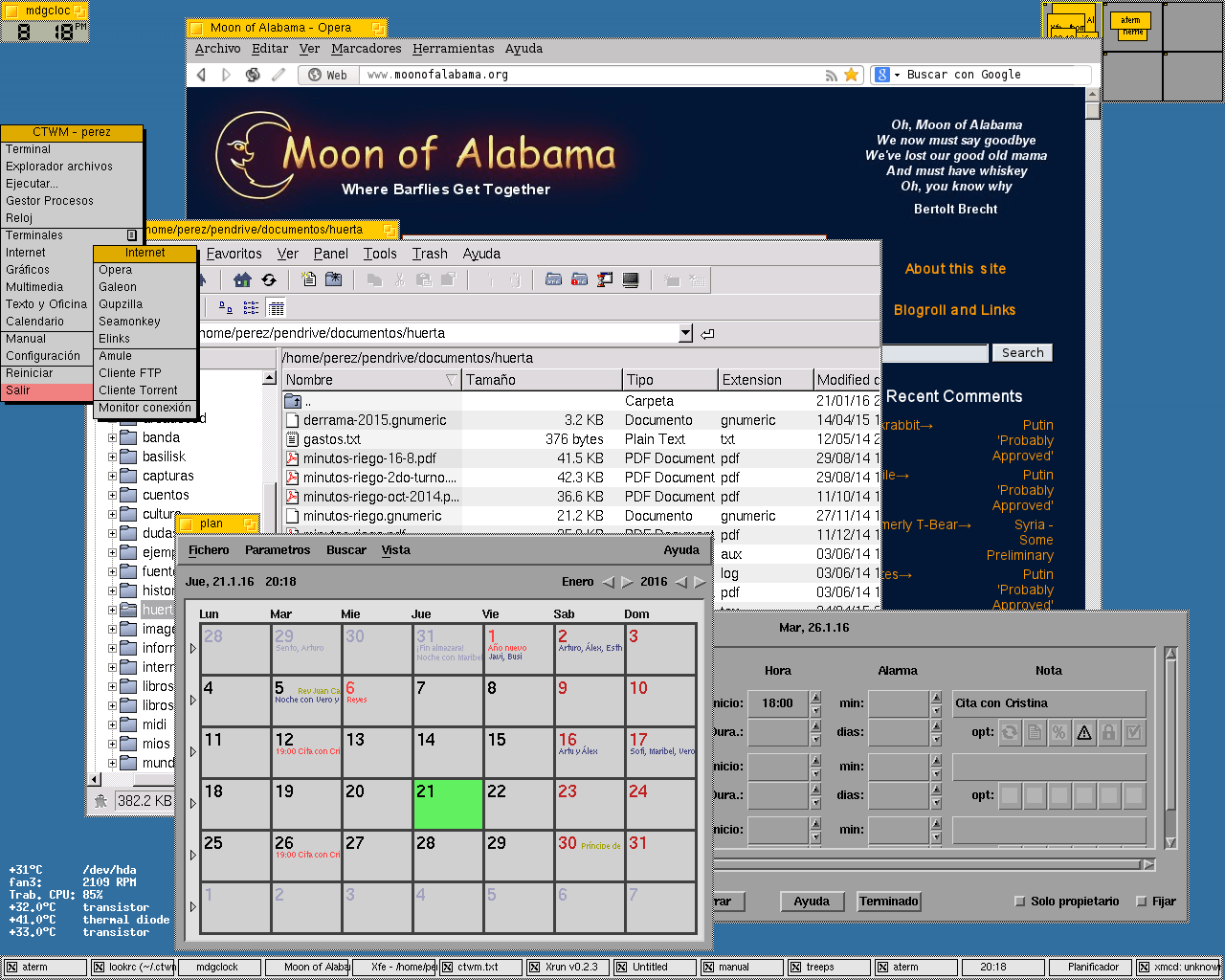
Task: Reload the Moon of Alabama page
Action: [253, 75]
